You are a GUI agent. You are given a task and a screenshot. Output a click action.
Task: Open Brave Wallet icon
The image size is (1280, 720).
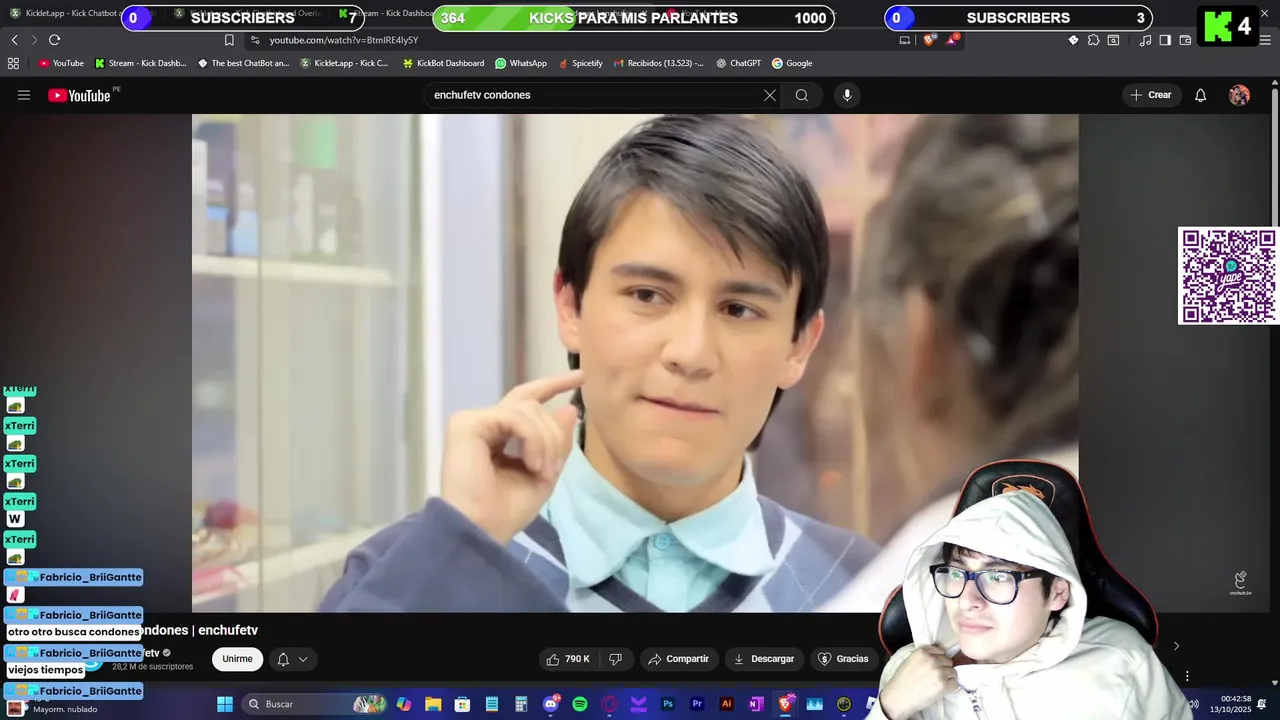tap(1185, 40)
